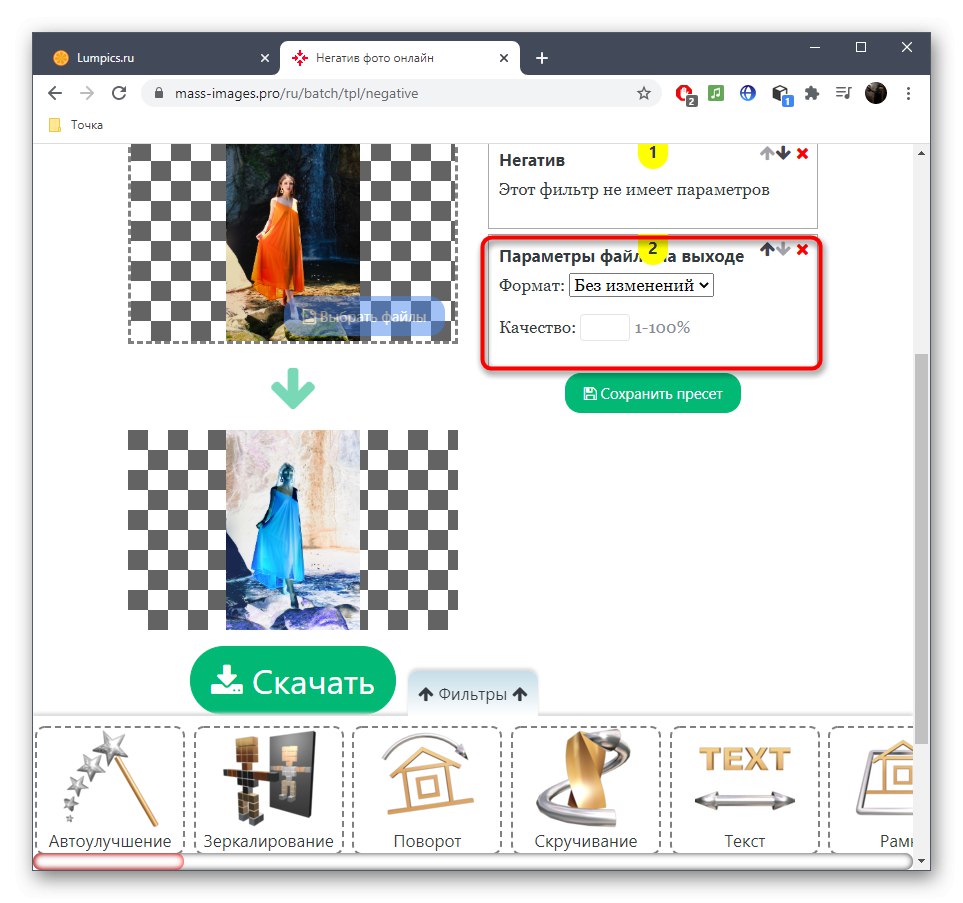Open the Точка bookmark folder
The image size is (963, 903).
point(76,125)
